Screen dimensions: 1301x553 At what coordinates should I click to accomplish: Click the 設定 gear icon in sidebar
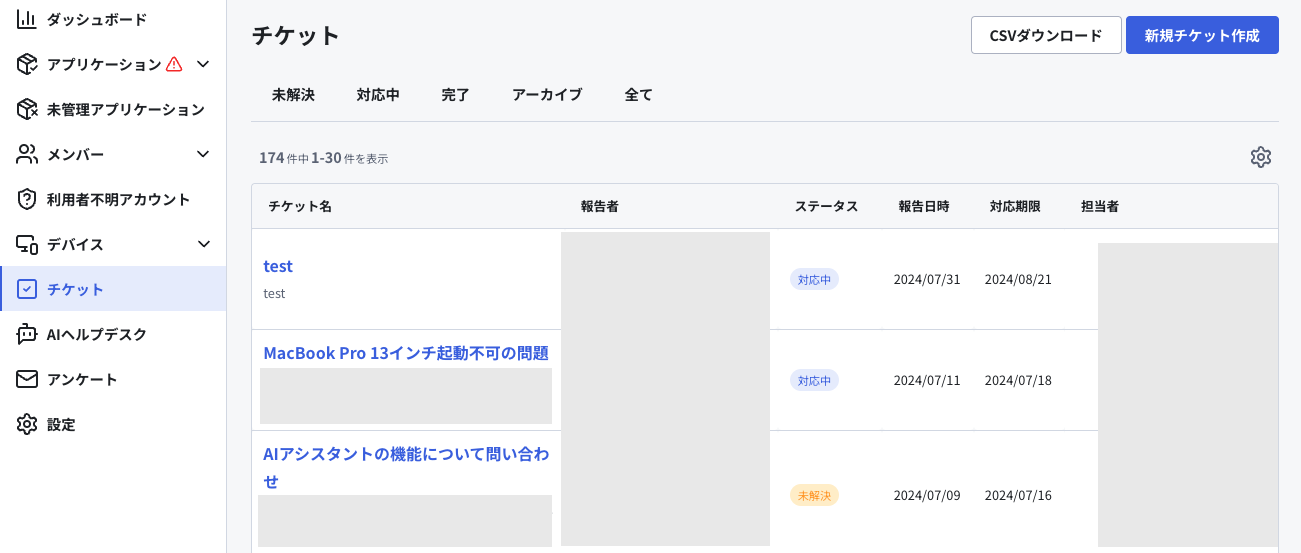coord(27,424)
